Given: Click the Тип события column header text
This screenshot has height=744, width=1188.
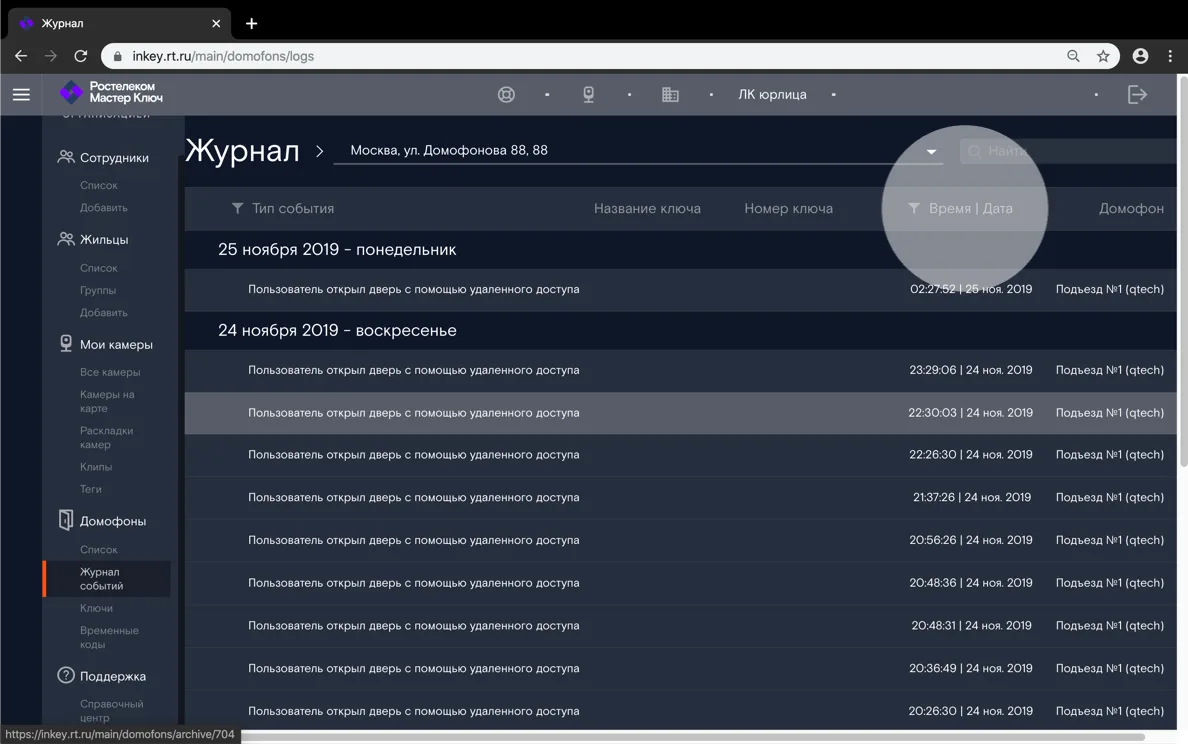Looking at the screenshot, I should click(x=292, y=208).
